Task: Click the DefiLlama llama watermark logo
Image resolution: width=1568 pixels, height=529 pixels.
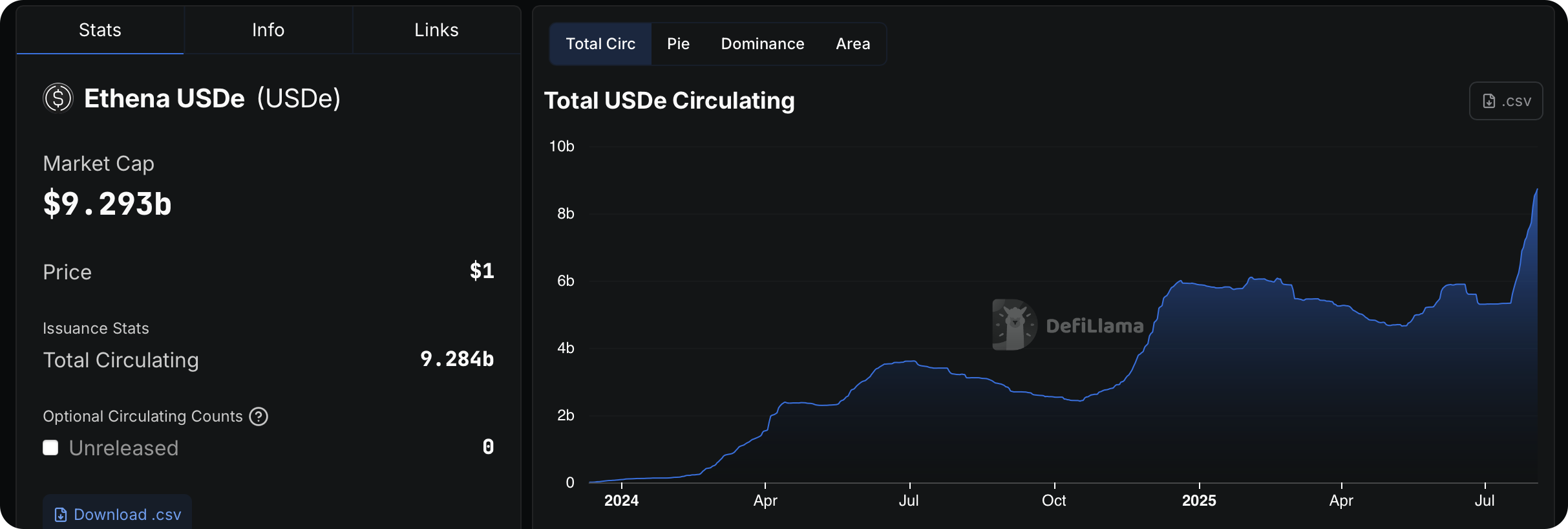Action: click(x=1014, y=325)
